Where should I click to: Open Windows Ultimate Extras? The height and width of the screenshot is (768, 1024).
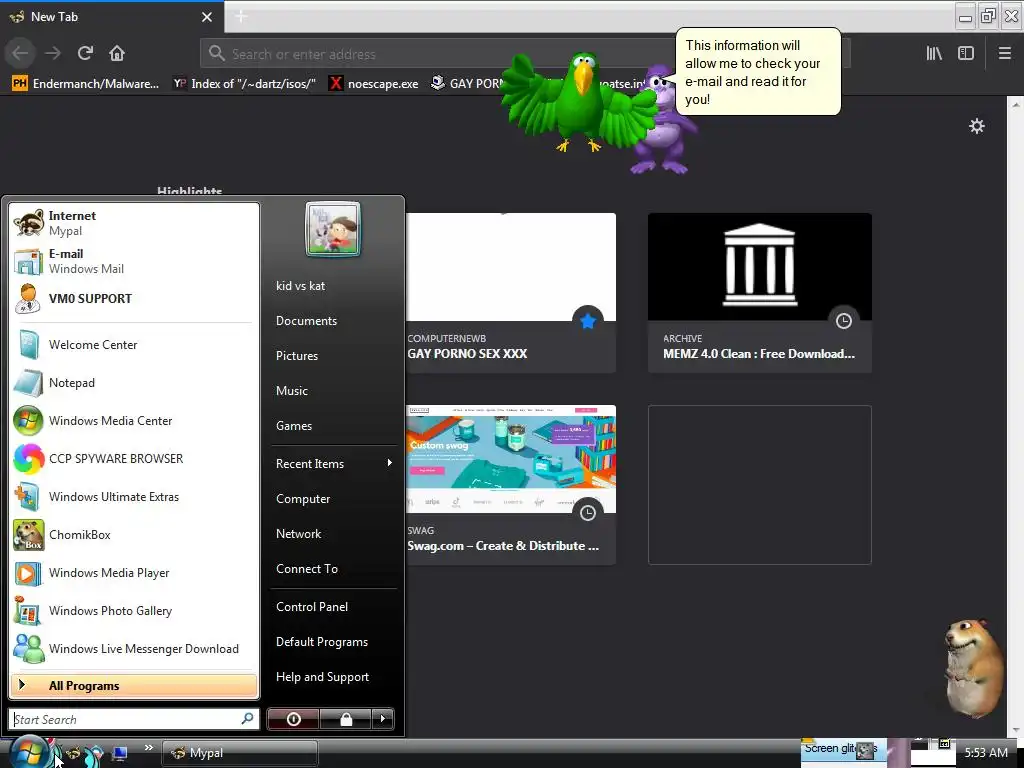pos(134,497)
